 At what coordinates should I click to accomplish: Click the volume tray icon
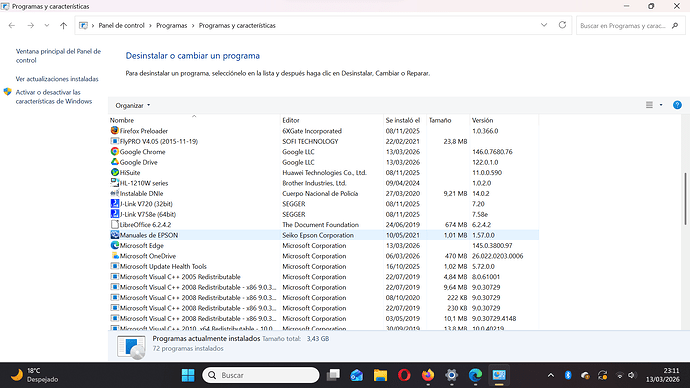tap(632, 375)
